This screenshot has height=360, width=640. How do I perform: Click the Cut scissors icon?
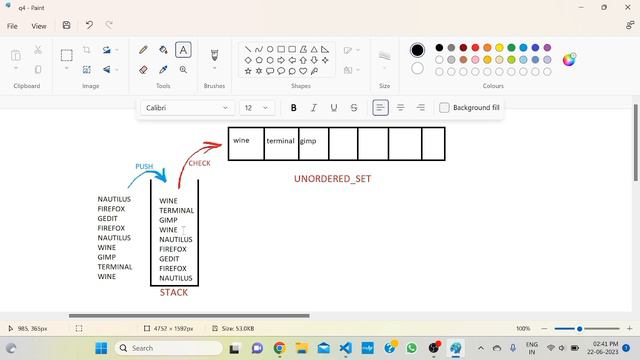coord(38,50)
